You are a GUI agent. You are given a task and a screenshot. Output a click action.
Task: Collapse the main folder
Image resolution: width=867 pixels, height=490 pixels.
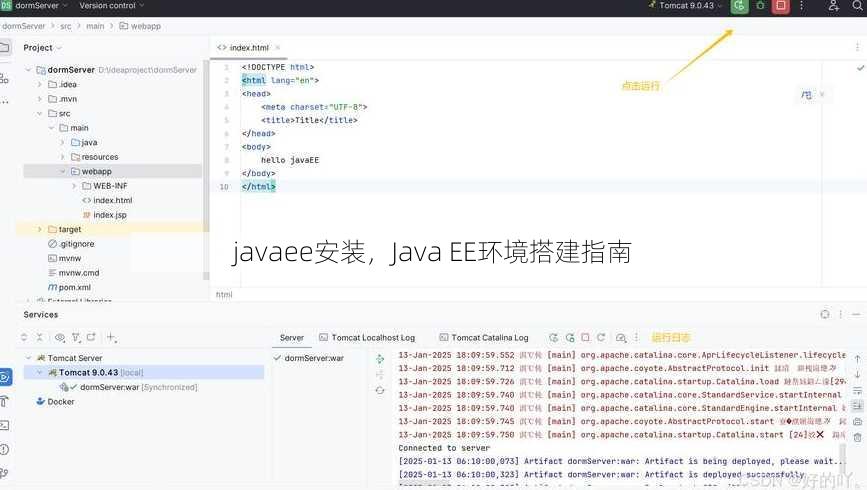(x=51, y=128)
